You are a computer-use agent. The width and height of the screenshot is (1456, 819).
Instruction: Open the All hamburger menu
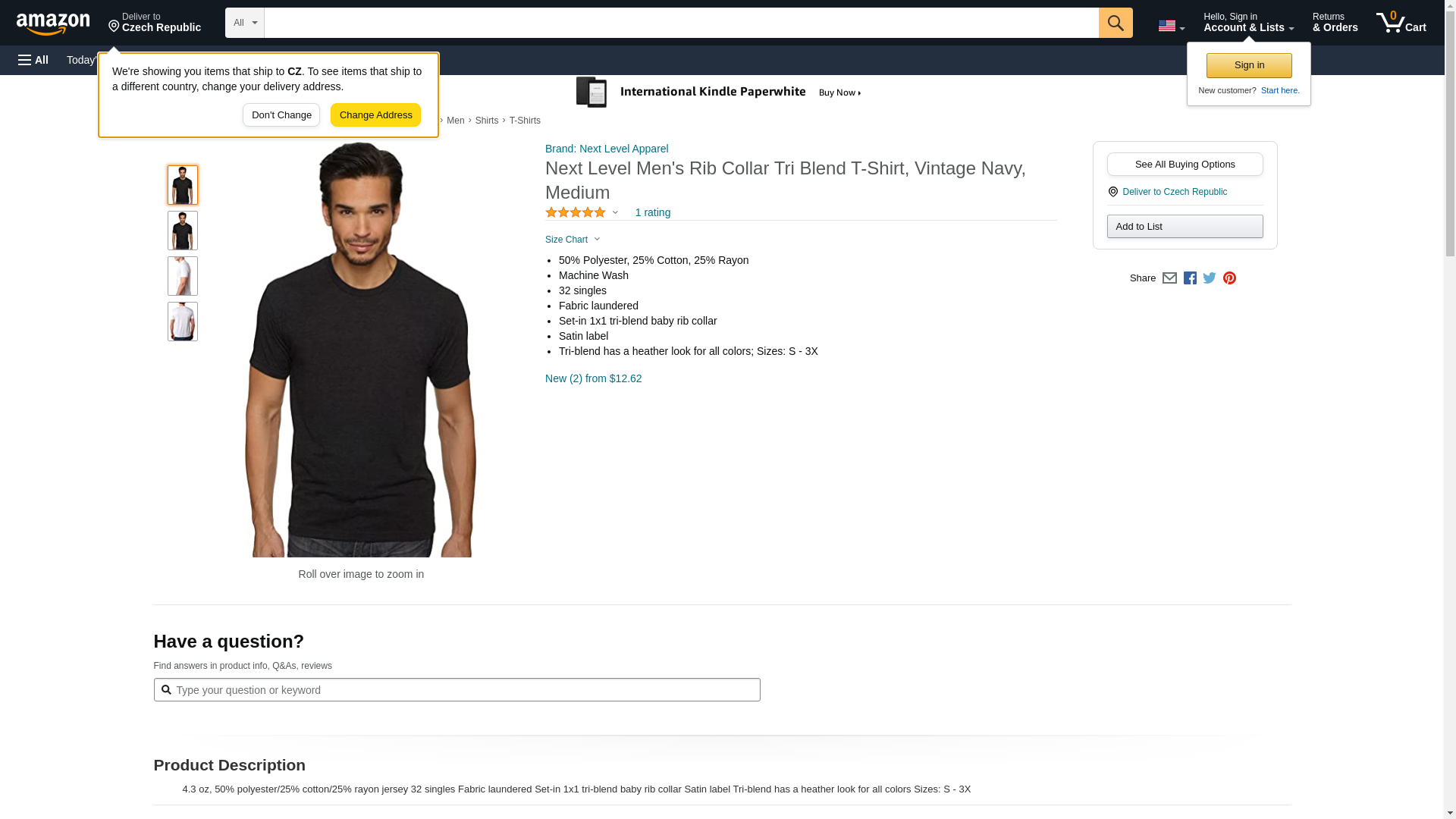pos(33,60)
